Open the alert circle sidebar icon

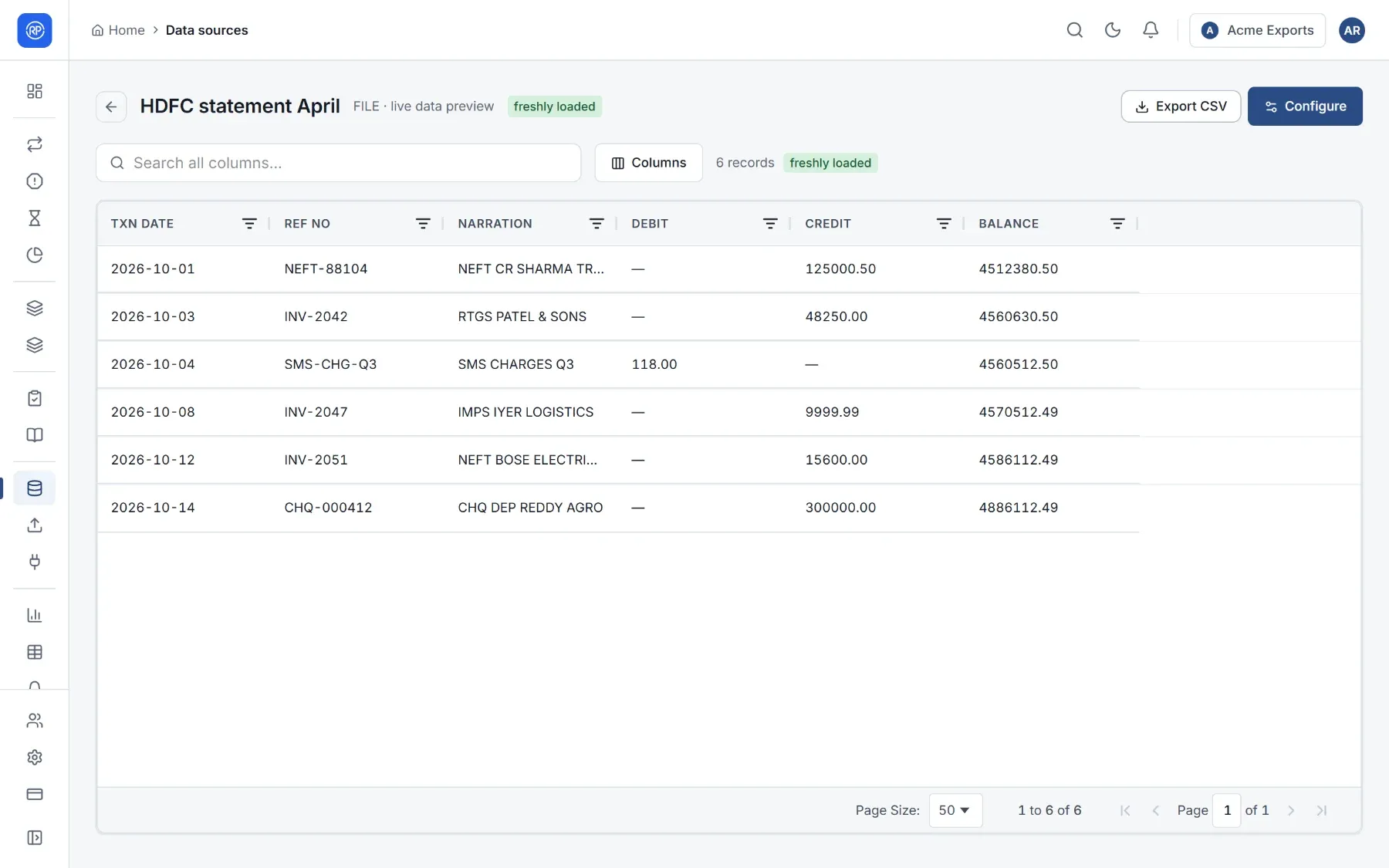pyautogui.click(x=35, y=181)
